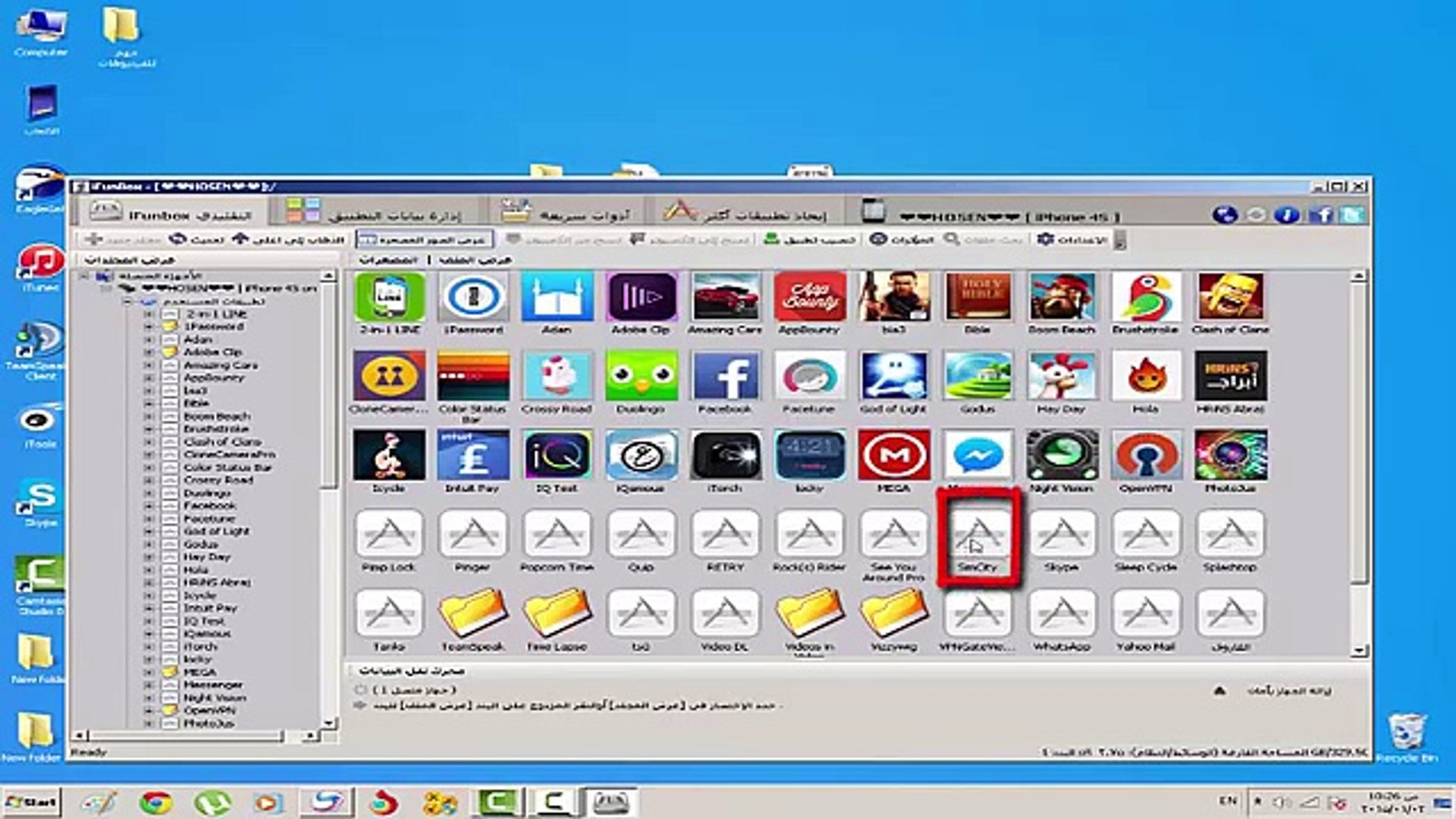Image resolution: width=1456 pixels, height=819 pixels.
Task: Select the Facebook app icon in the grid
Action: point(725,375)
